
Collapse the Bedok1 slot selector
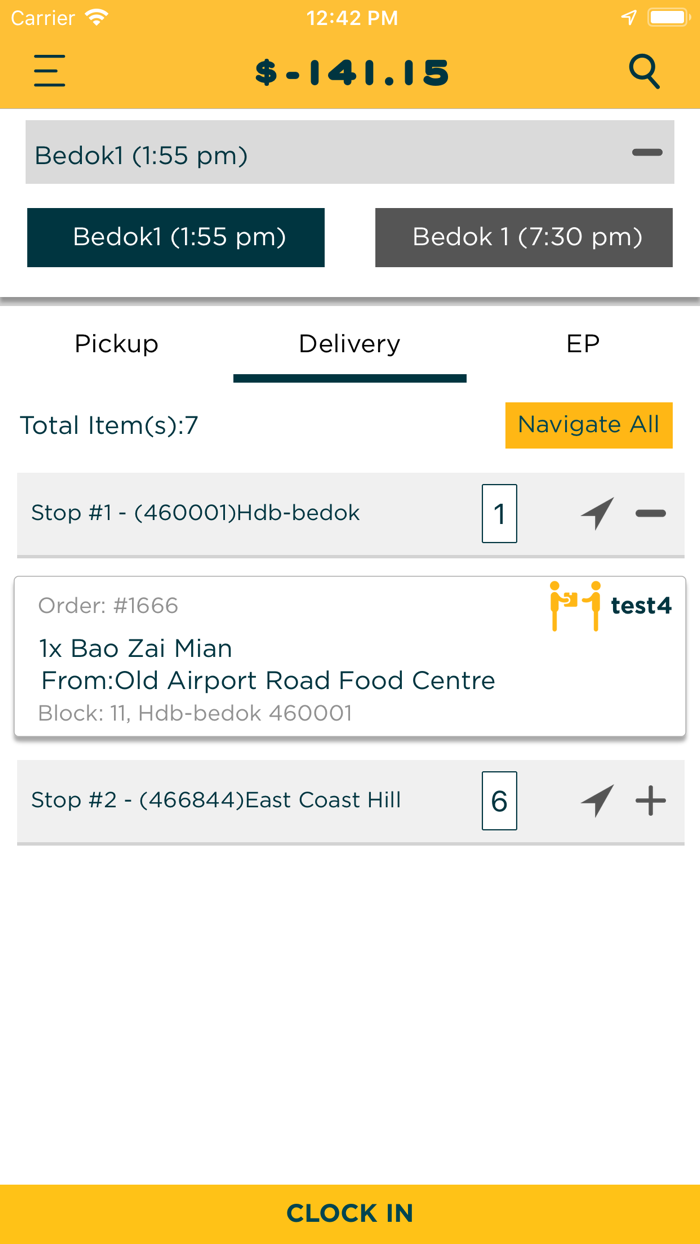point(647,153)
